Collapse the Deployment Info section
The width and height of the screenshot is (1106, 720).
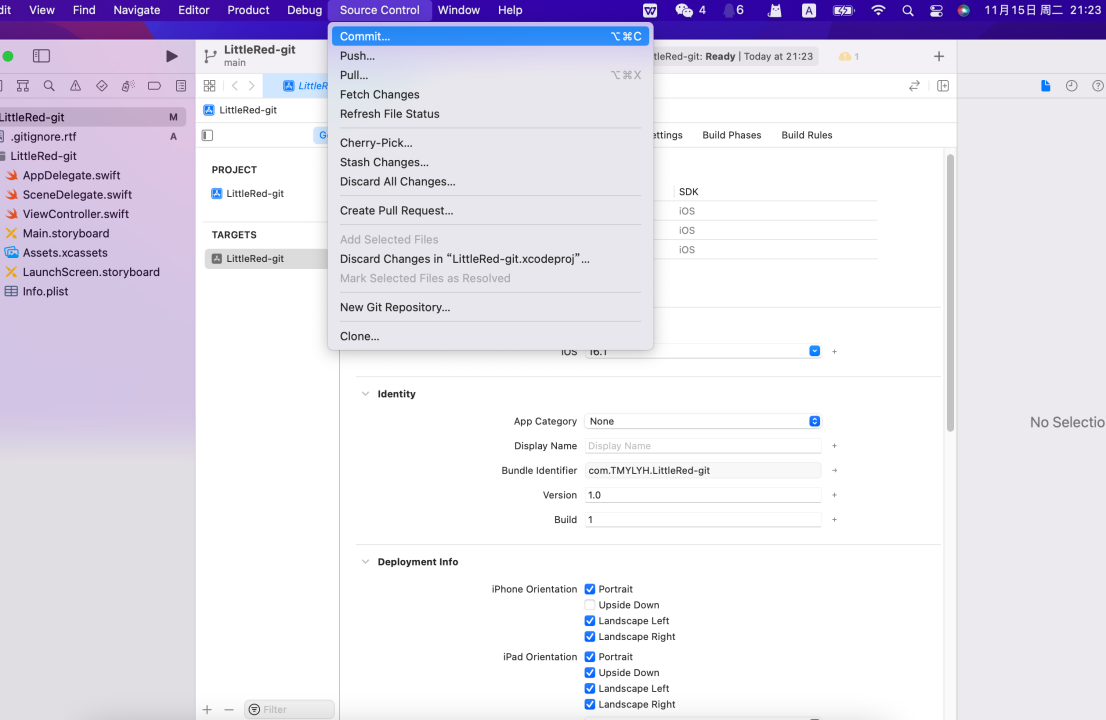[x=365, y=562]
